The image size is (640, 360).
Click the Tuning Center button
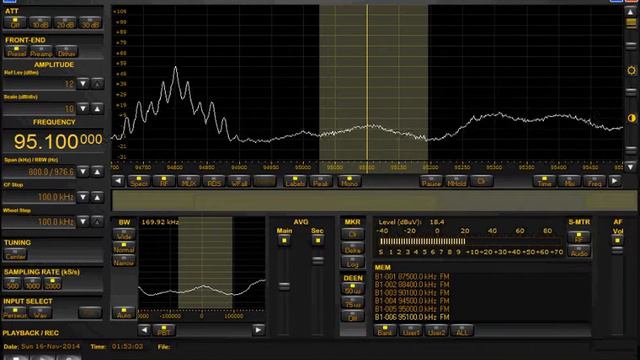16,255
